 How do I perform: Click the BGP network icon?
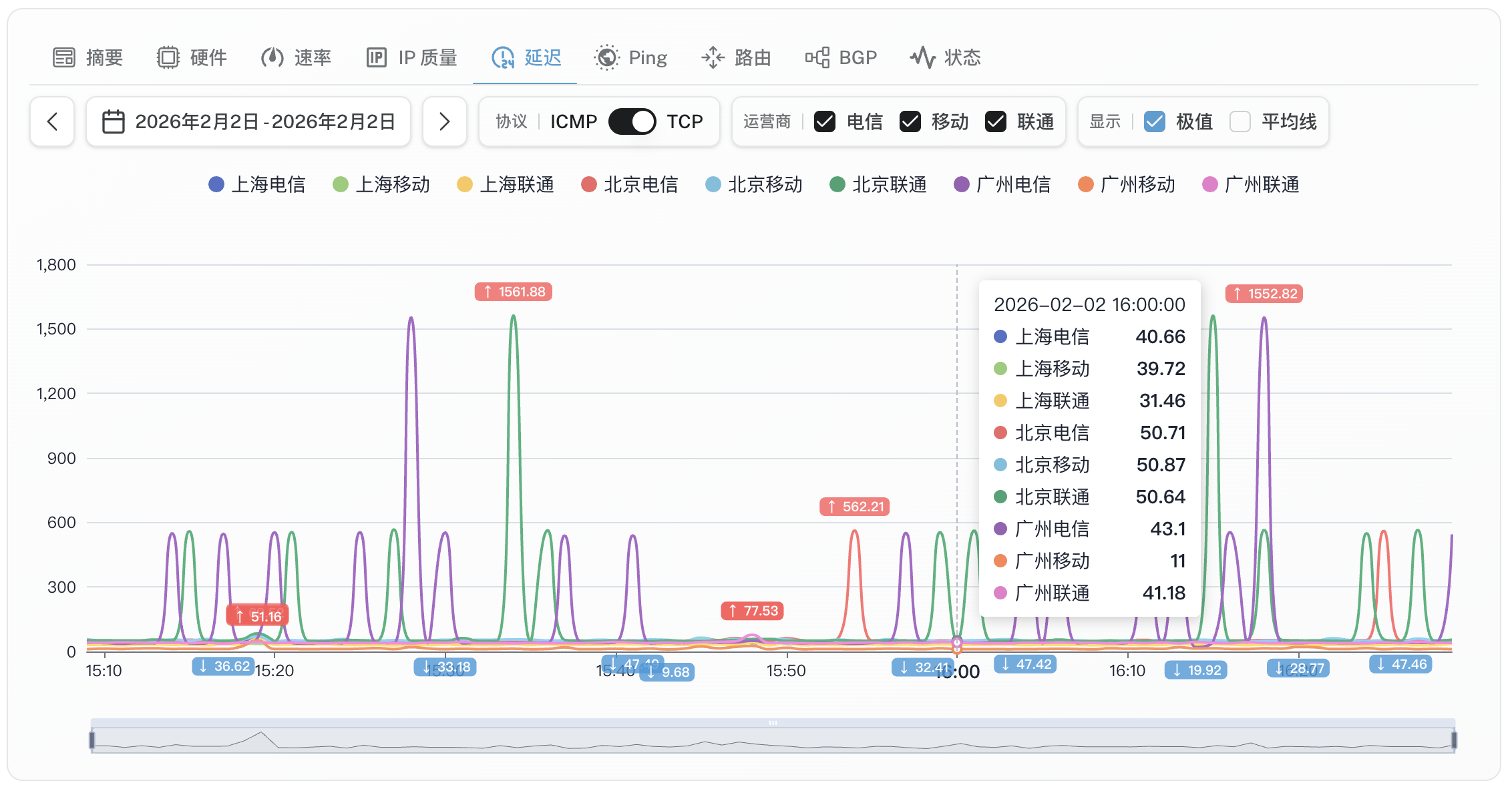coord(817,57)
